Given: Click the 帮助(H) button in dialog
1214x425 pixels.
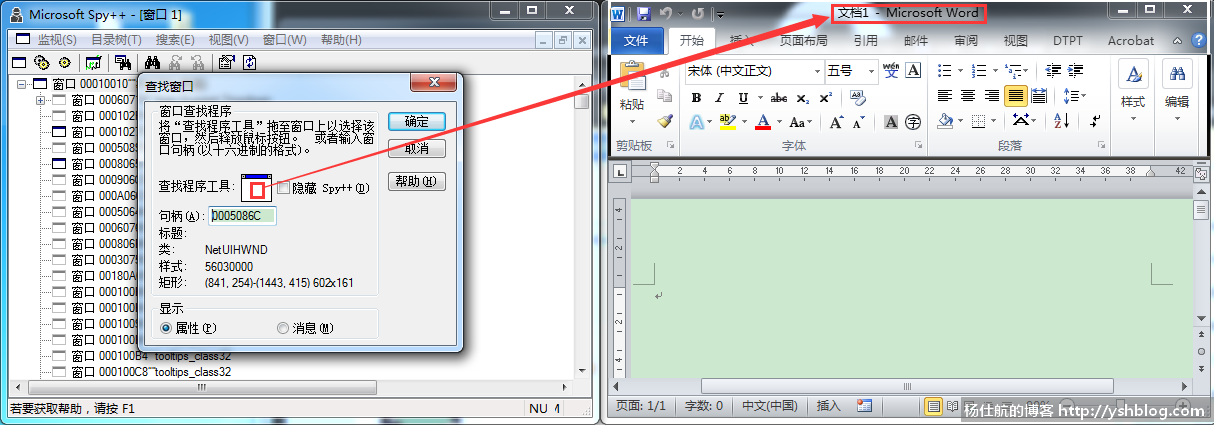Looking at the screenshot, I should (x=417, y=181).
